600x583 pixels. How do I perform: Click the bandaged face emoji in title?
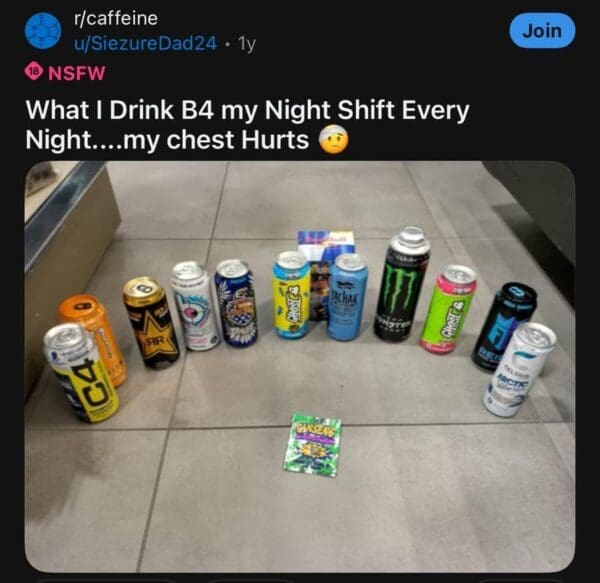334,140
